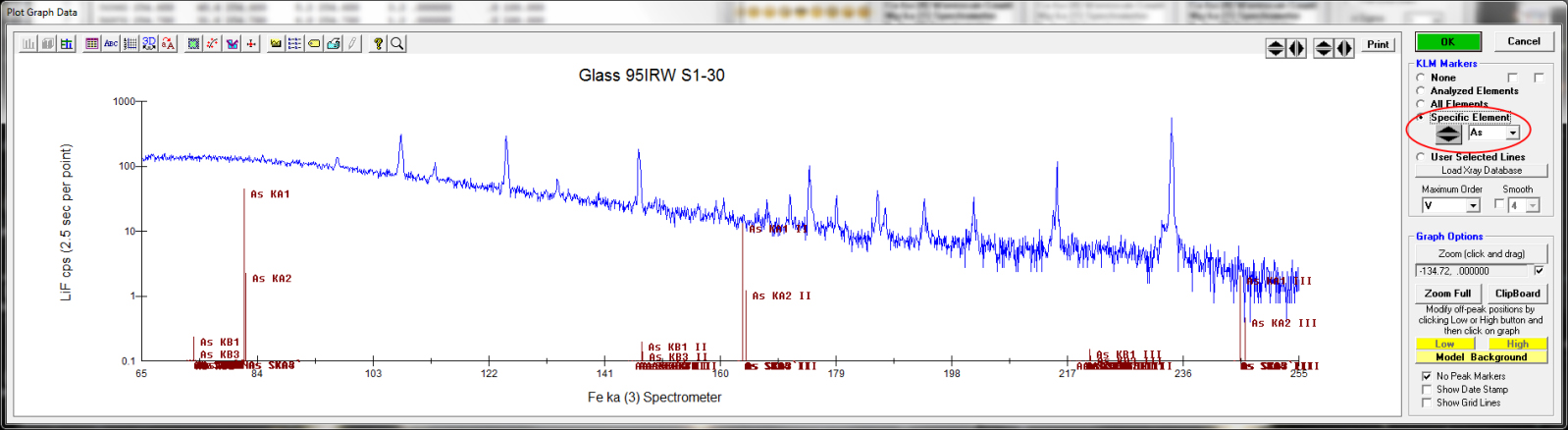Viewport: 1568px width, 430px height.
Task: Open the magnifying glass zoom tool
Action: (397, 44)
